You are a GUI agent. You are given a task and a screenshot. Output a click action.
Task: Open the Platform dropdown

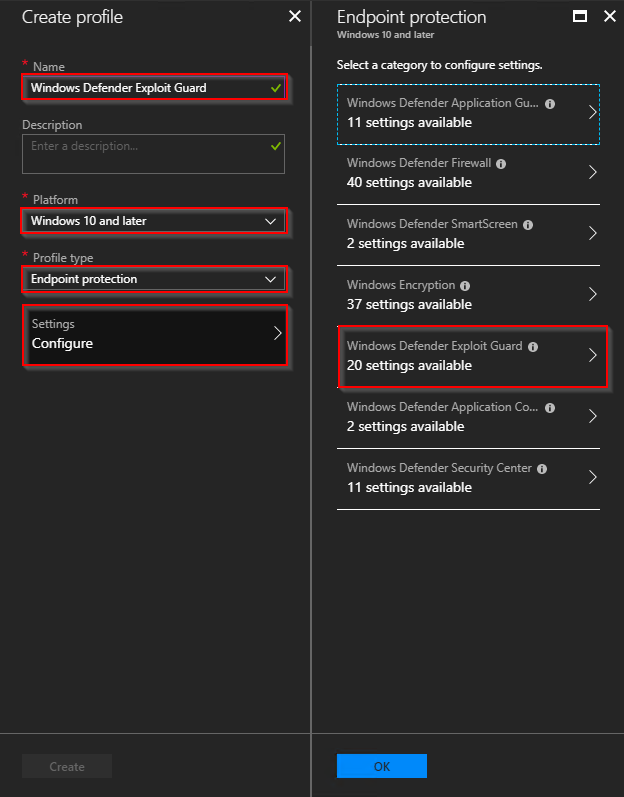pos(153,221)
